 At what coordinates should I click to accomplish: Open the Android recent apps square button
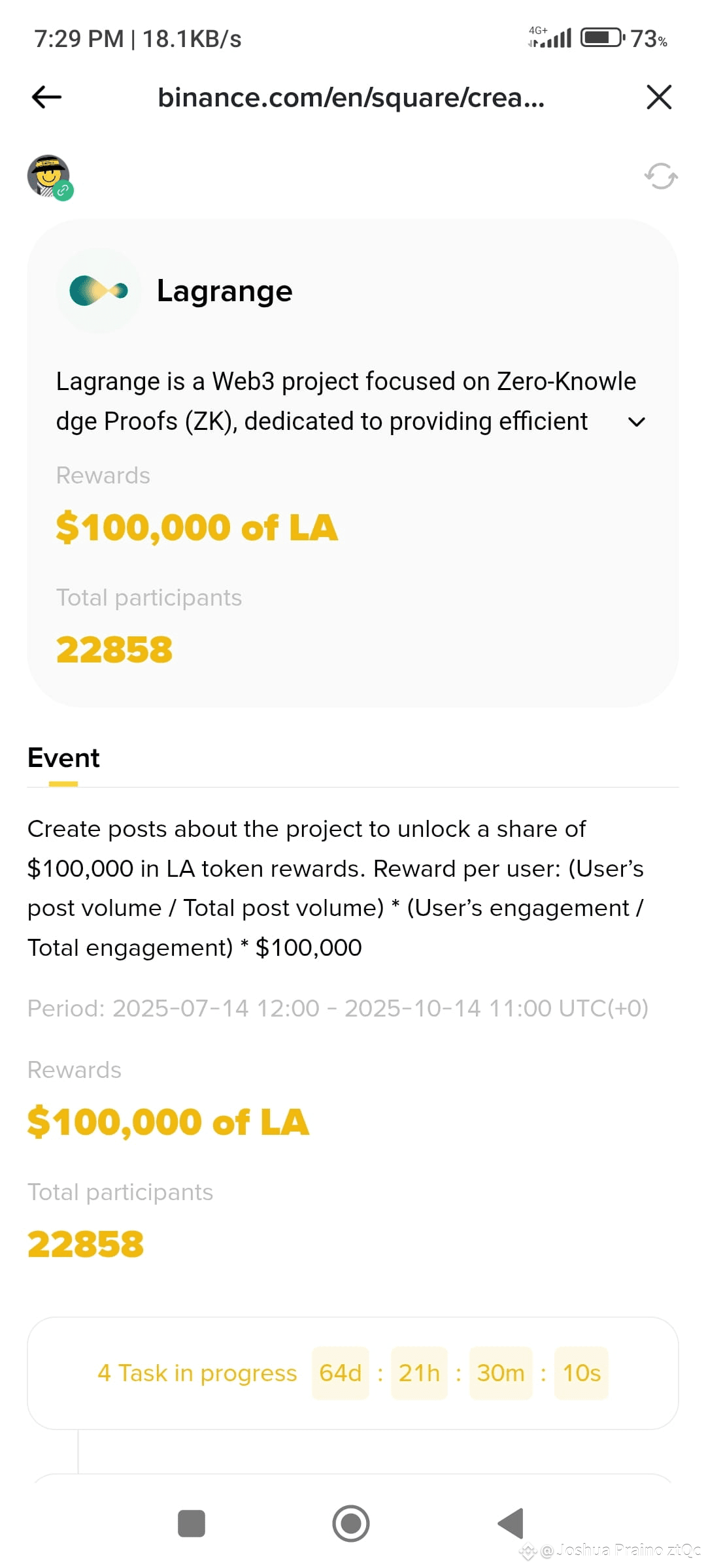click(192, 1524)
